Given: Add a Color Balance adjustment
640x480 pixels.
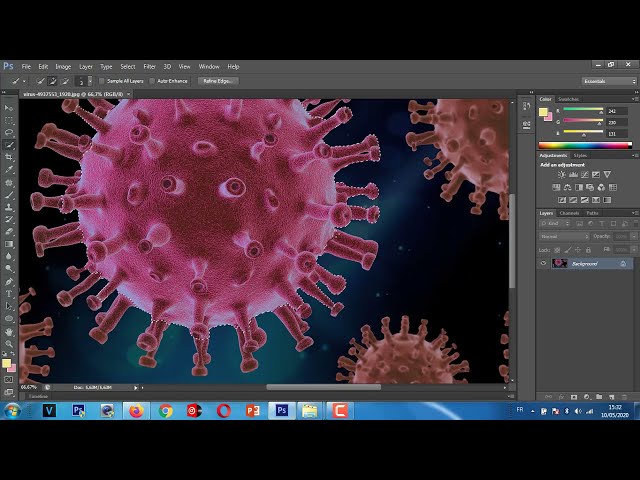Looking at the screenshot, I should pyautogui.click(x=567, y=187).
